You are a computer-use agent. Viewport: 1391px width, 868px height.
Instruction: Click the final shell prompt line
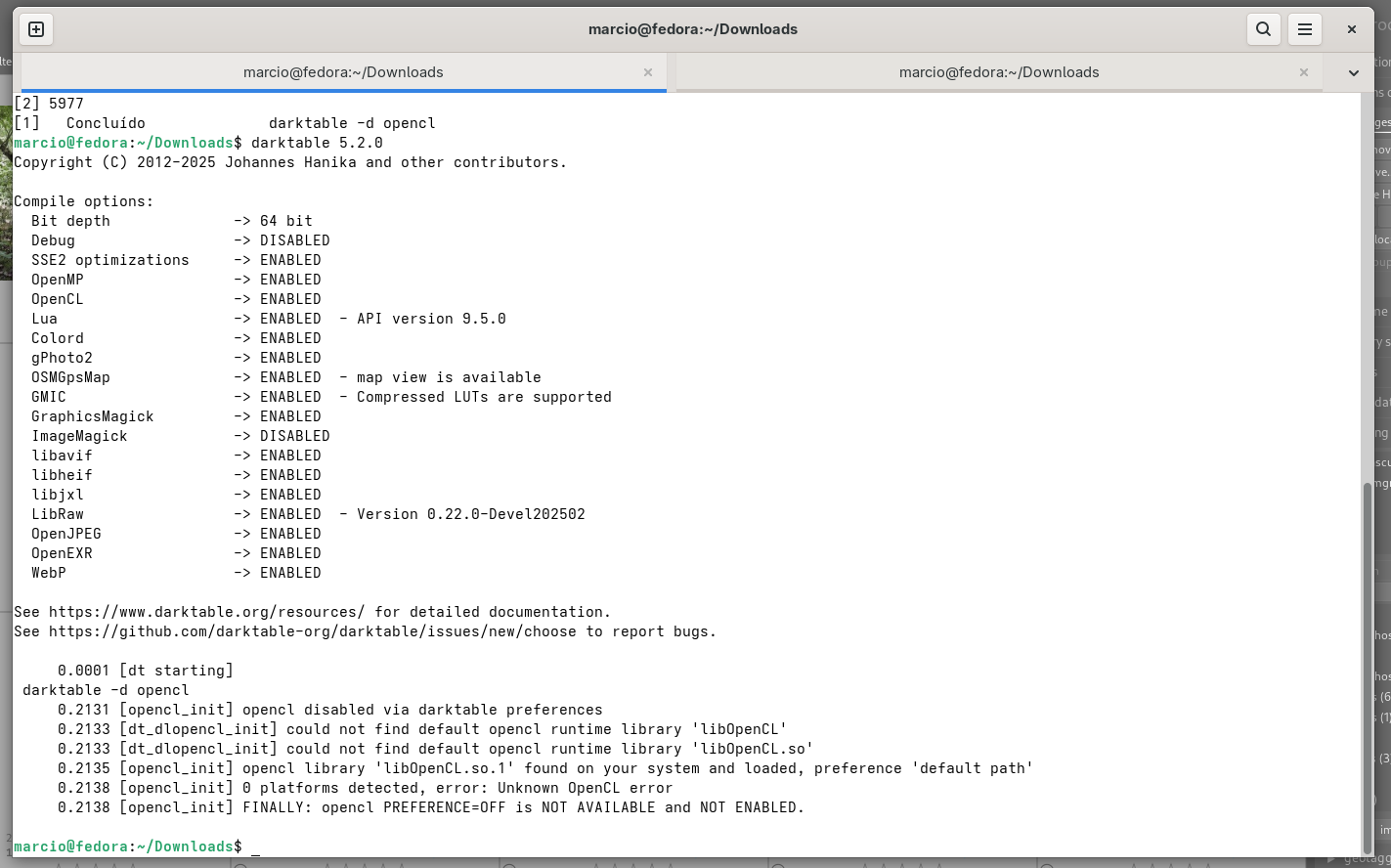click(137, 846)
